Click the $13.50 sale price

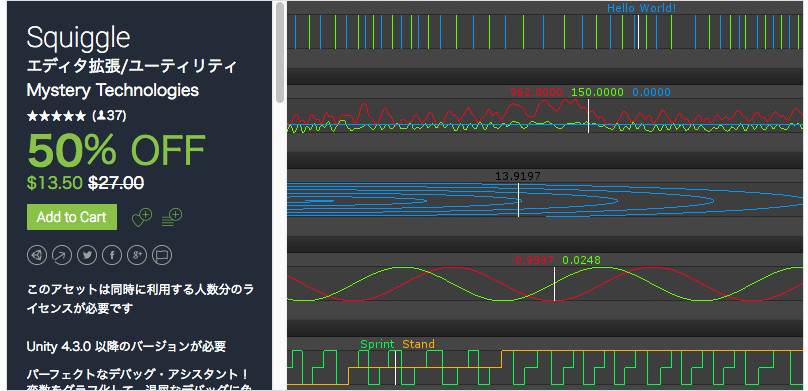54,183
